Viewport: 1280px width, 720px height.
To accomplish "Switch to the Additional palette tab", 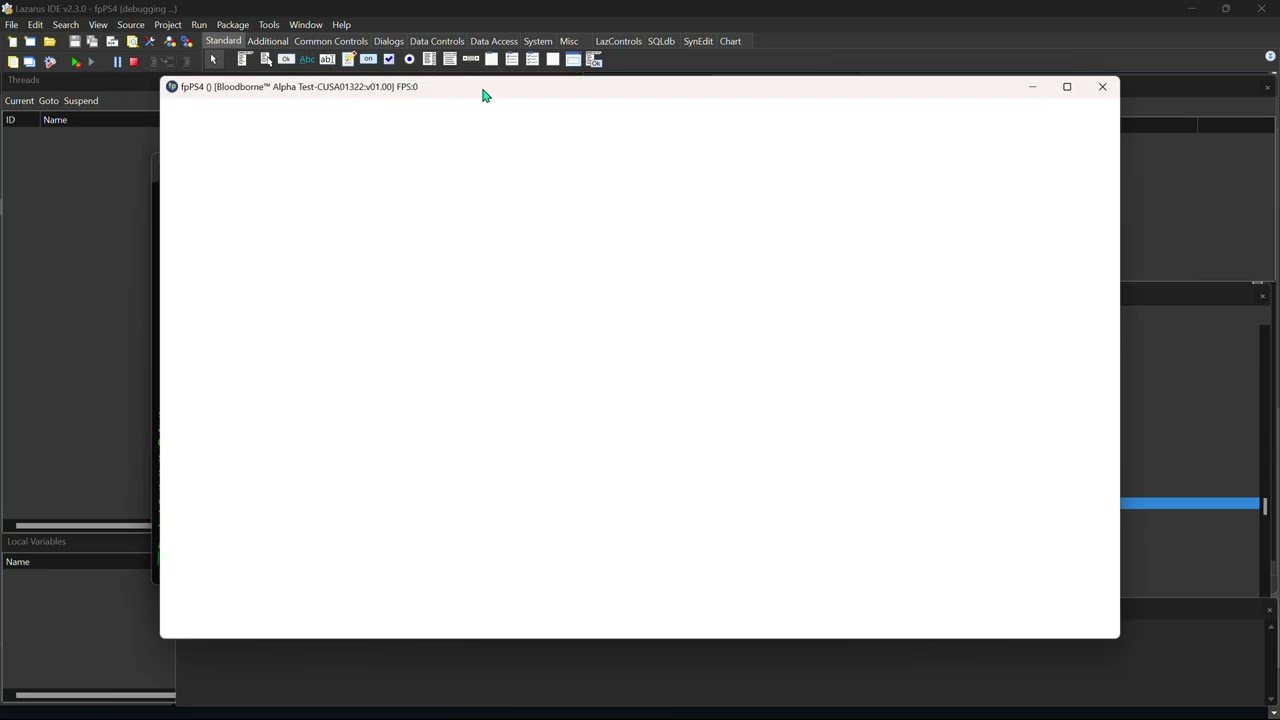I will coord(268,41).
